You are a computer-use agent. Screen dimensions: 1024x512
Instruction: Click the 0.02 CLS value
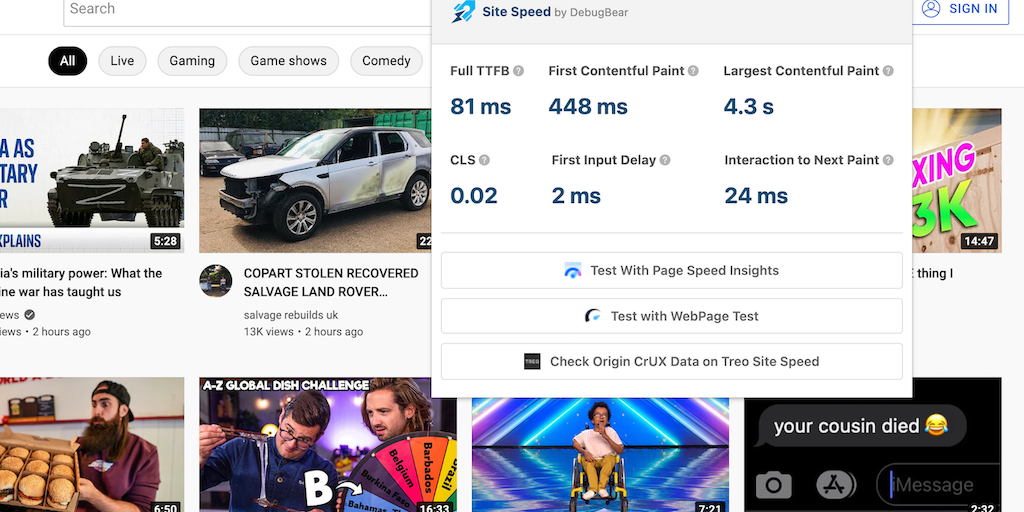pyautogui.click(x=473, y=195)
